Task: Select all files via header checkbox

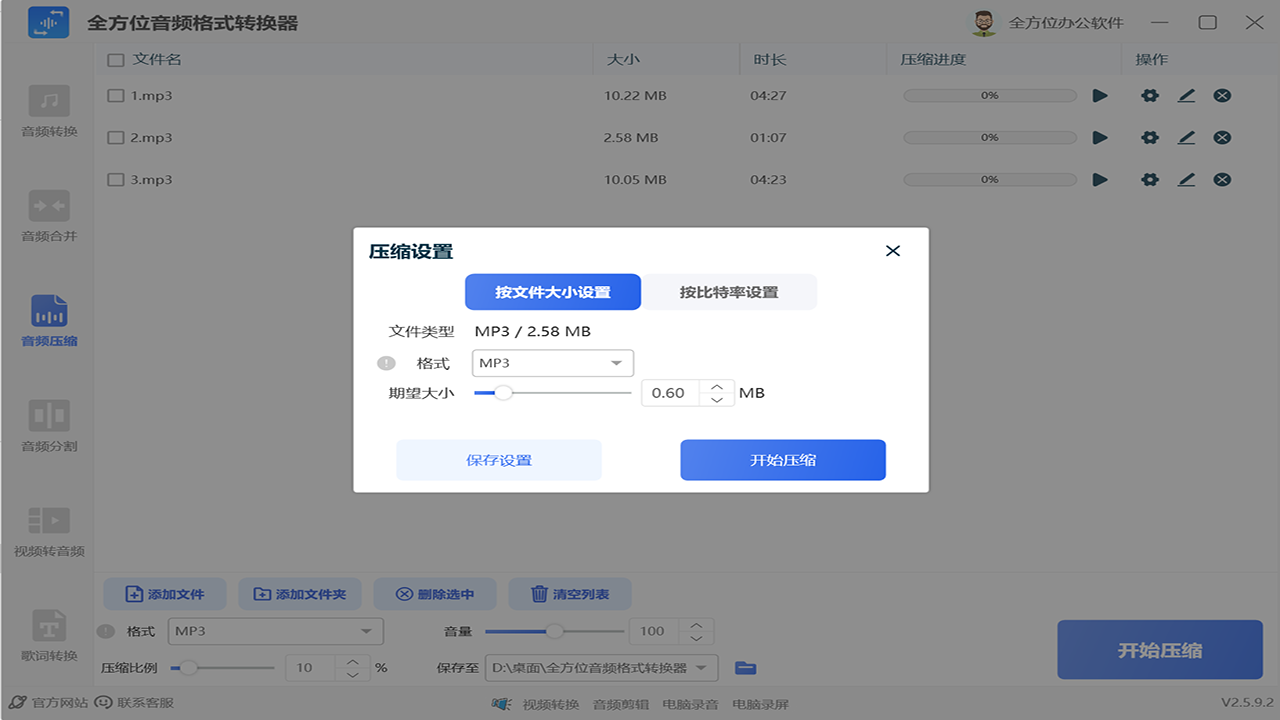Action: (x=115, y=60)
